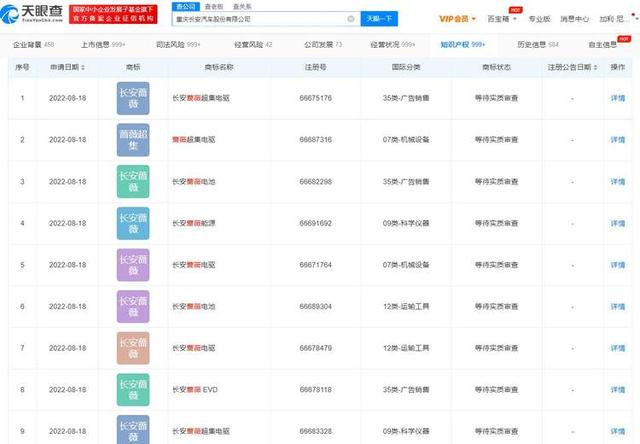Screen dimensions: 640x444
Task: Open trademark thumbnail in row 4
Action: click(133, 223)
